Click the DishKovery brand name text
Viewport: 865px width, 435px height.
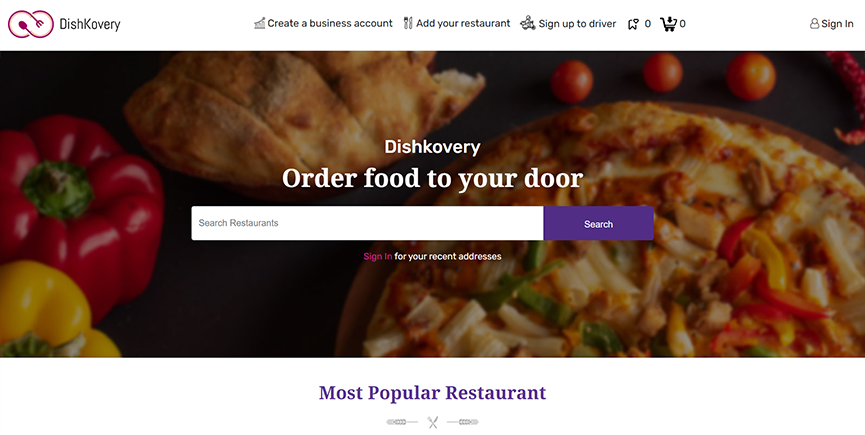[x=90, y=24]
